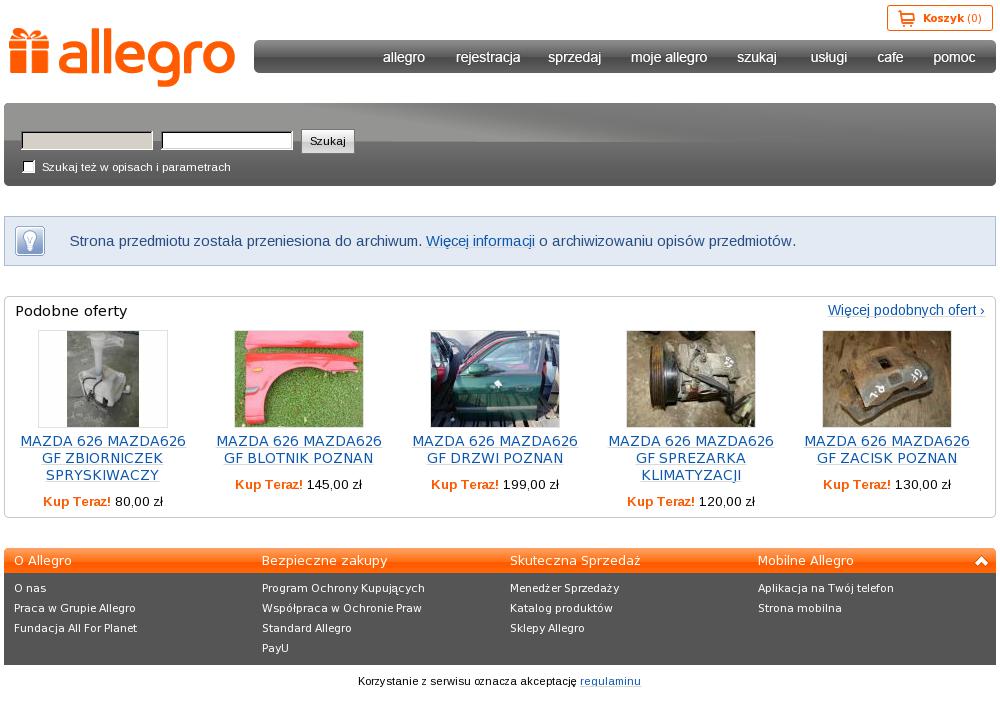This screenshot has width=1000, height=701.
Task: Open Praca w Grupie Allegro link
Action: click(75, 608)
